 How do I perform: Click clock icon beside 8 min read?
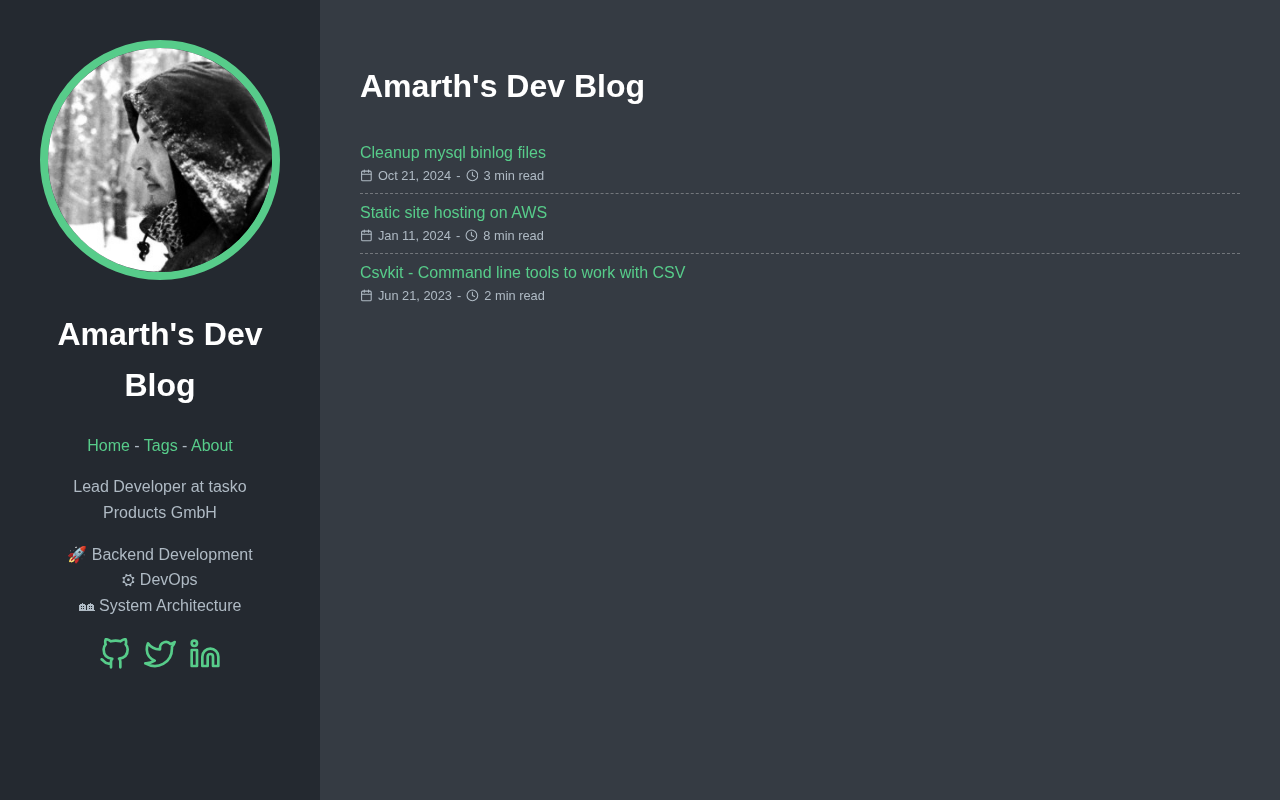point(471,236)
